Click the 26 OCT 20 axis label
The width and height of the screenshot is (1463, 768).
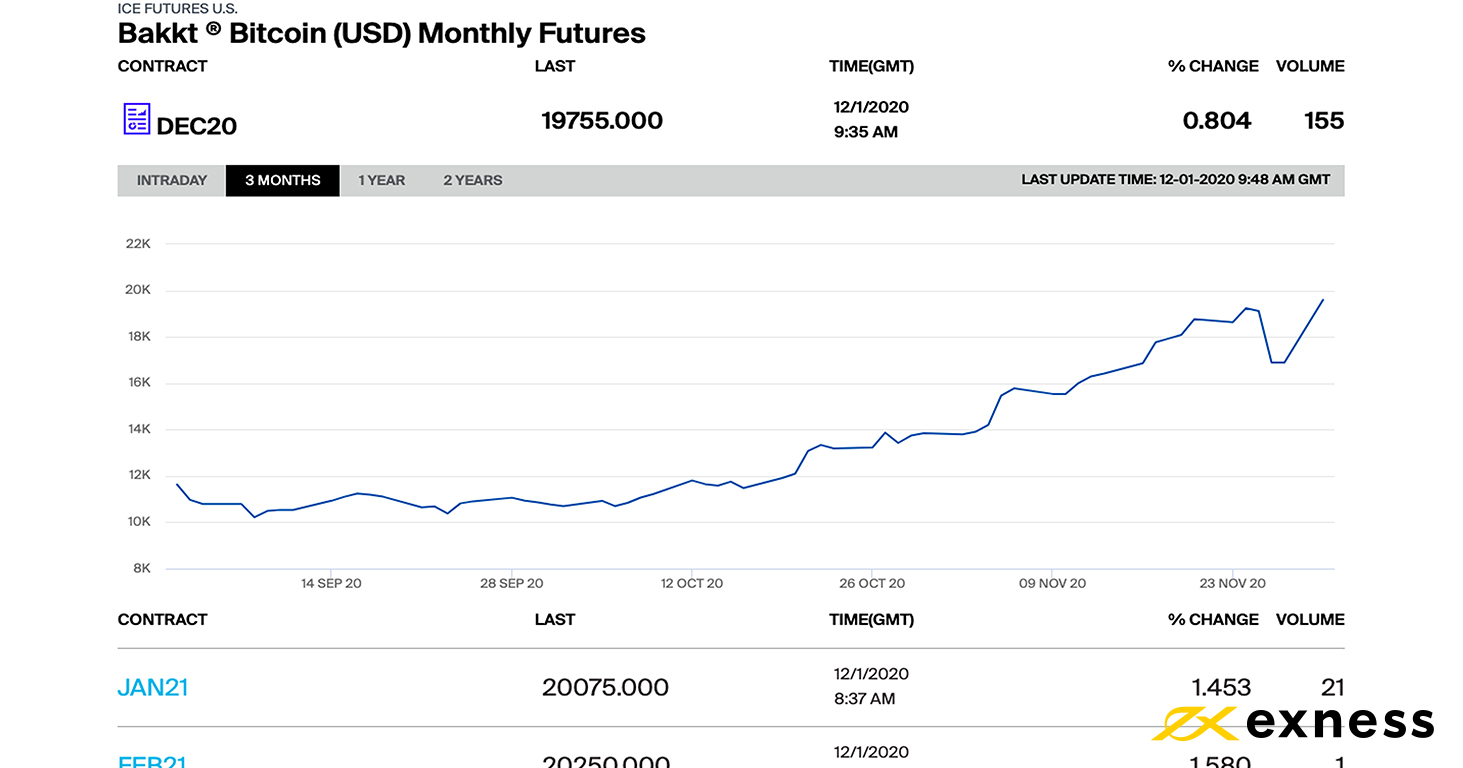tap(872, 584)
